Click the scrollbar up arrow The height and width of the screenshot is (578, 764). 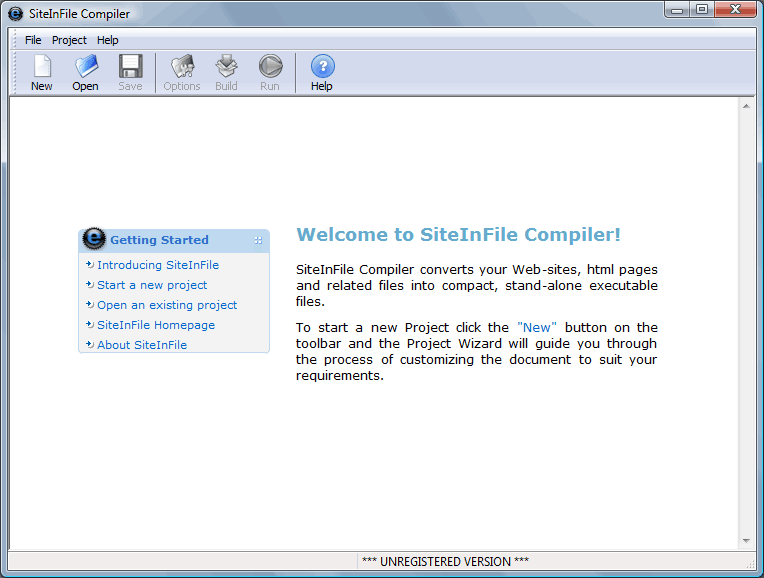[746, 105]
